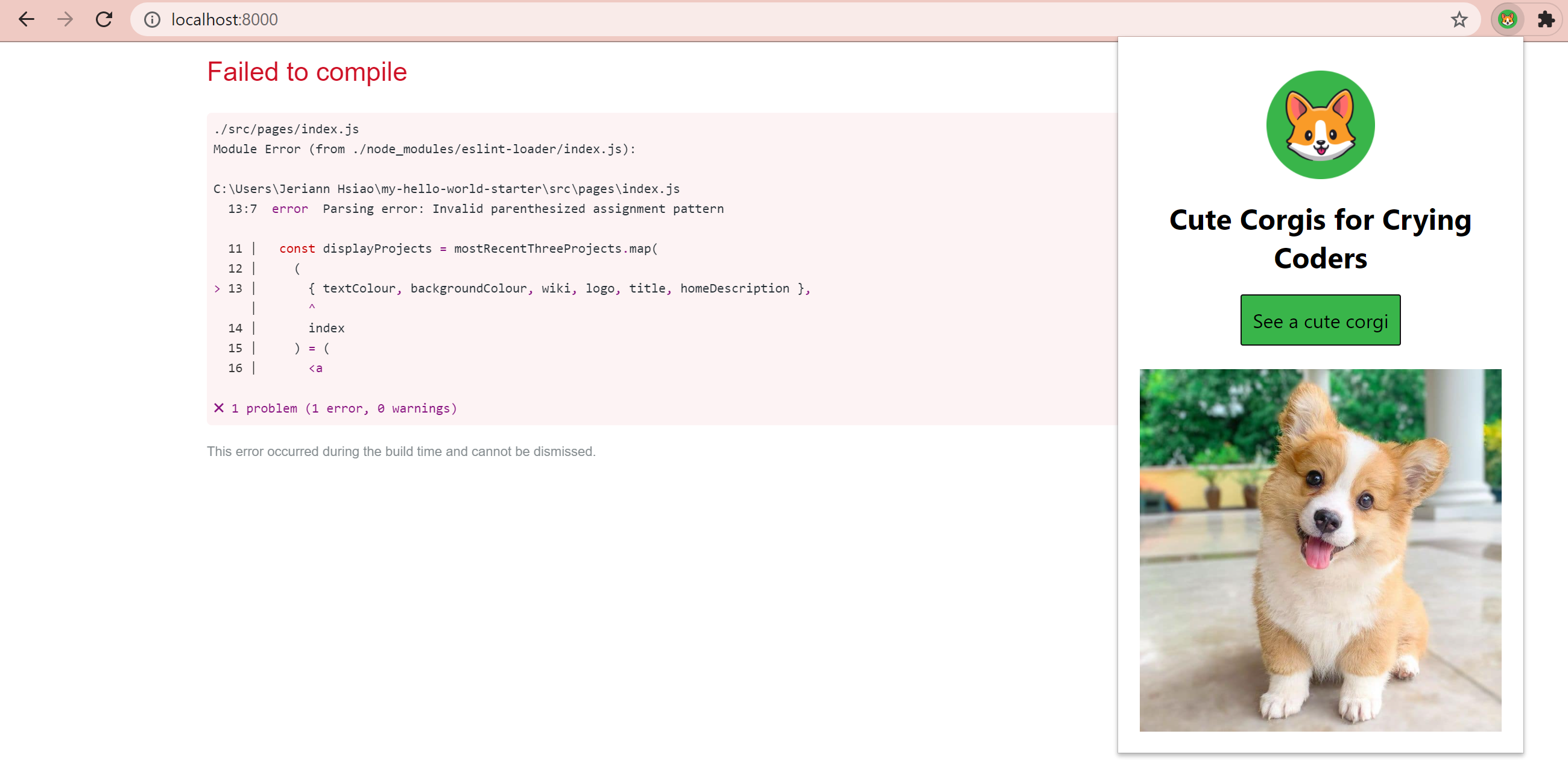1568x760 pixels.
Task: Click the corgi logo in popup
Action: (1320, 125)
